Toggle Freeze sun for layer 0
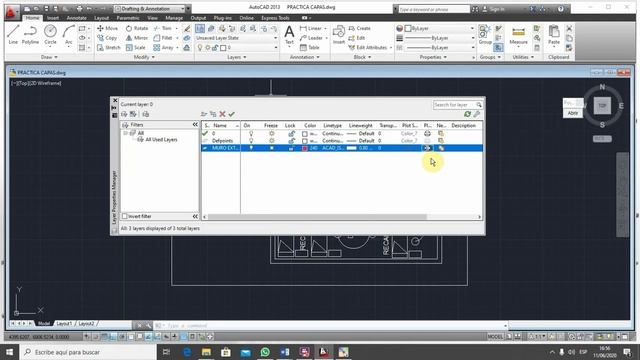Screen dimensions: 640x360 [x=271, y=133]
